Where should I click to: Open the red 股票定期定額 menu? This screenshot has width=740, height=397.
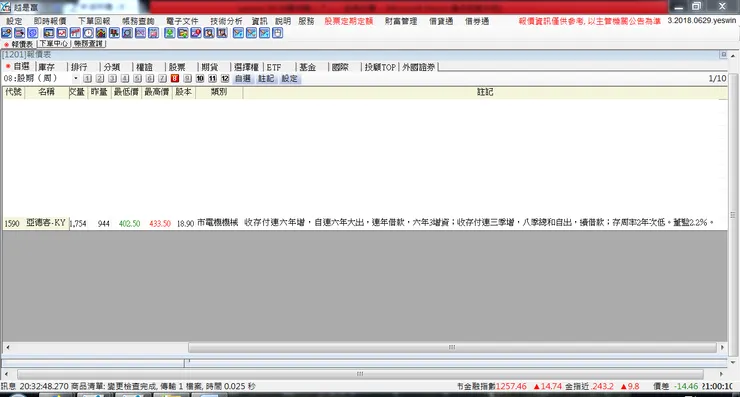[348, 21]
